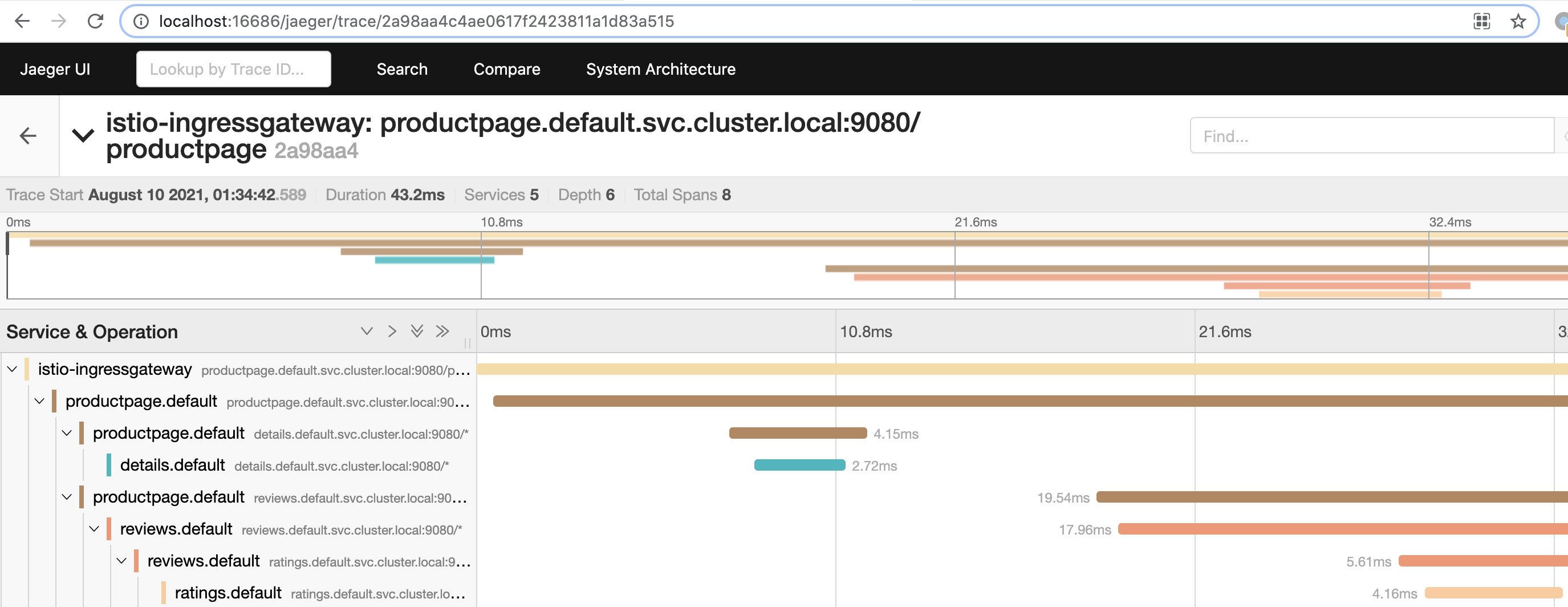Image resolution: width=1568 pixels, height=607 pixels.
Task: Collapse the reviews.default ratings span chevron
Action: 122,561
